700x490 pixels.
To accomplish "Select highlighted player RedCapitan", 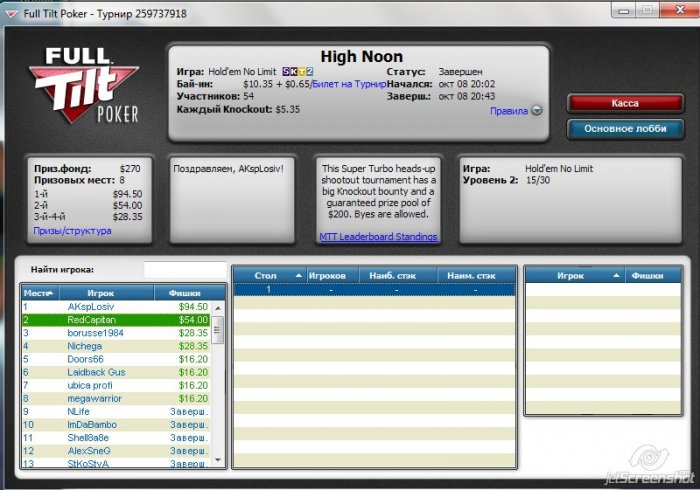I will [116, 320].
